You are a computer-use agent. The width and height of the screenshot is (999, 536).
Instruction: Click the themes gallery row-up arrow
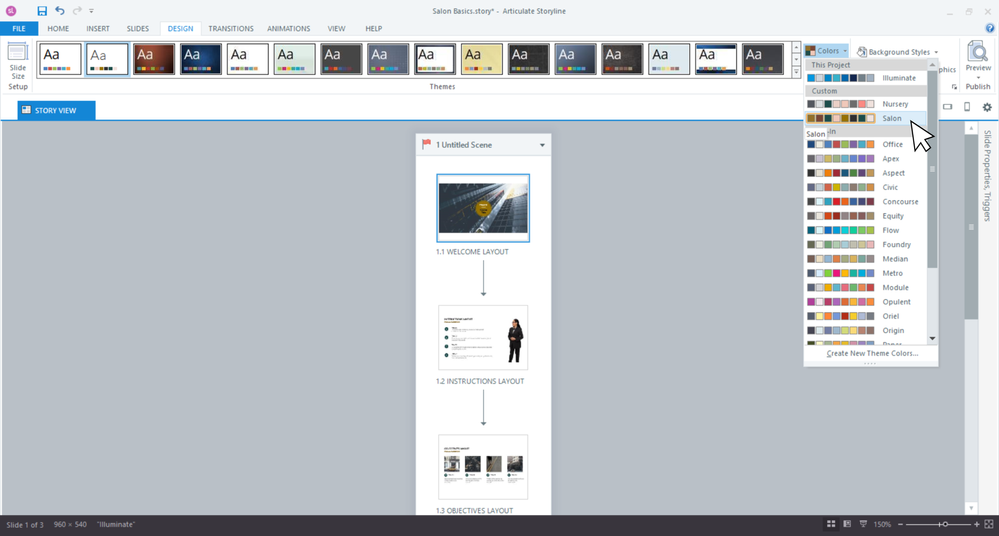click(x=796, y=47)
